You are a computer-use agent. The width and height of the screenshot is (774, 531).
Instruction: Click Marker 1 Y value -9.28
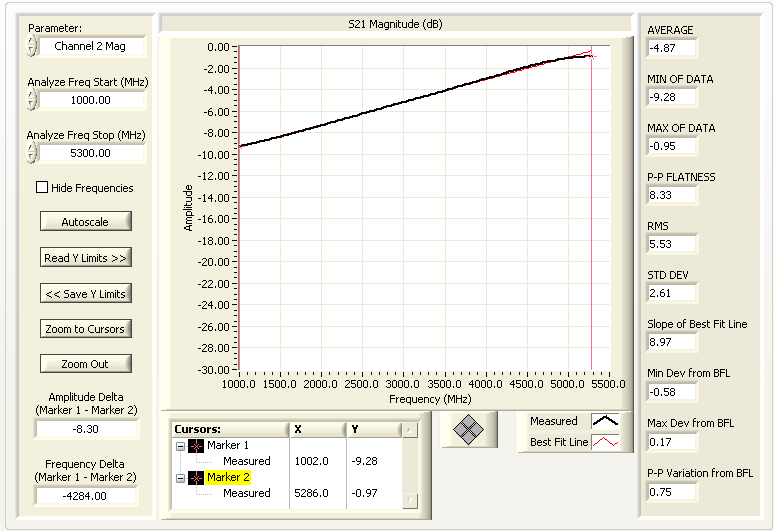pos(364,461)
